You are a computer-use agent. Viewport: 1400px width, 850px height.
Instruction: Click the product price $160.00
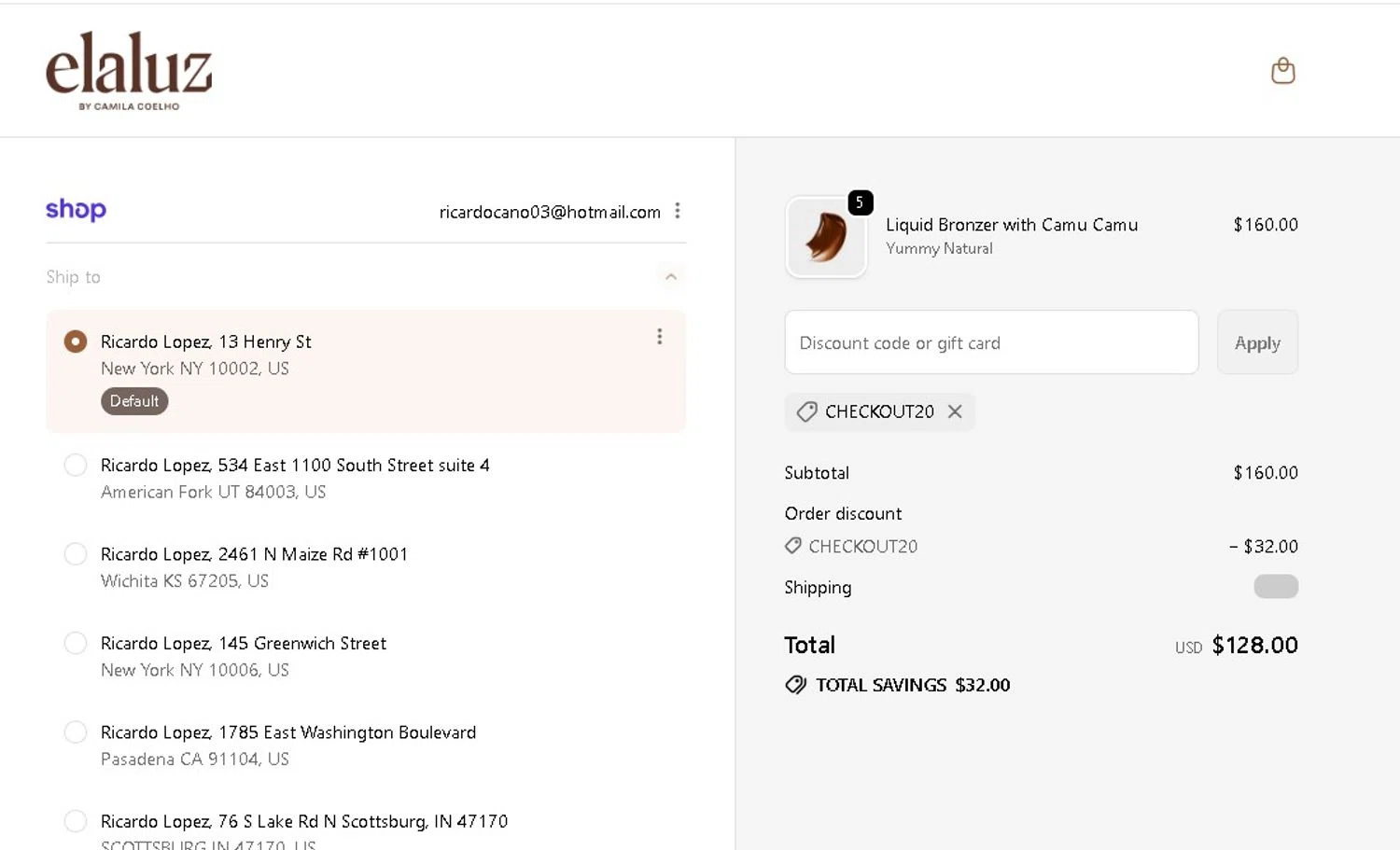1266,225
